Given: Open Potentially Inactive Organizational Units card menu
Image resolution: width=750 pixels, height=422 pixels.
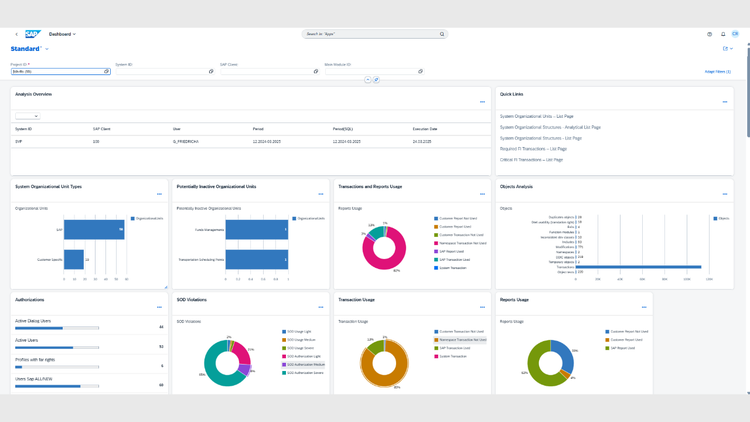Looking at the screenshot, I should 321,194.
